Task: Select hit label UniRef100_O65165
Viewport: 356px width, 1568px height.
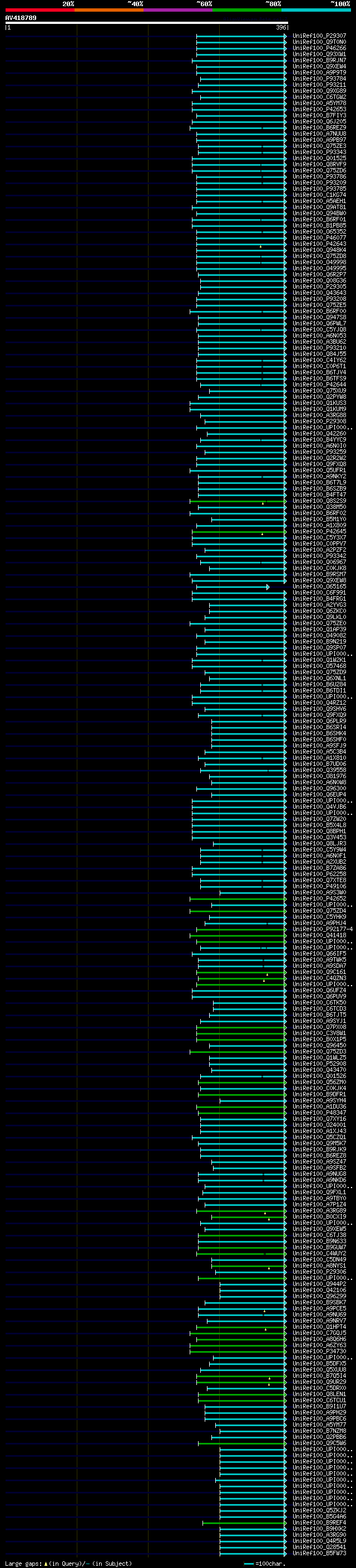Action: [x=319, y=587]
